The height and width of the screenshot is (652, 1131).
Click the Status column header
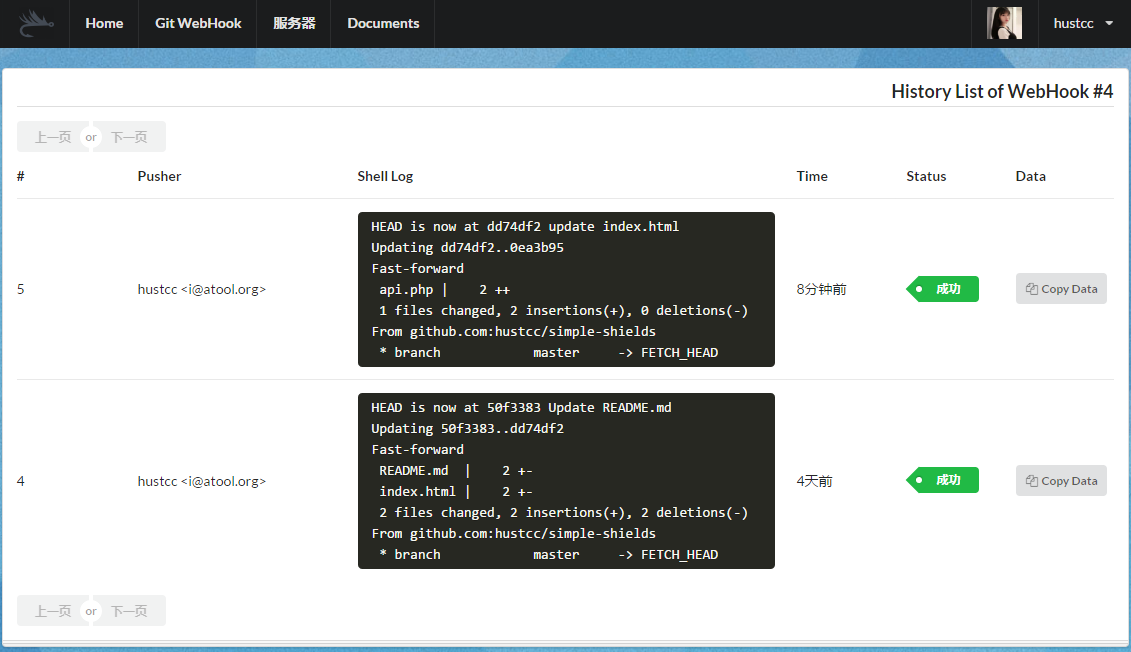click(926, 176)
